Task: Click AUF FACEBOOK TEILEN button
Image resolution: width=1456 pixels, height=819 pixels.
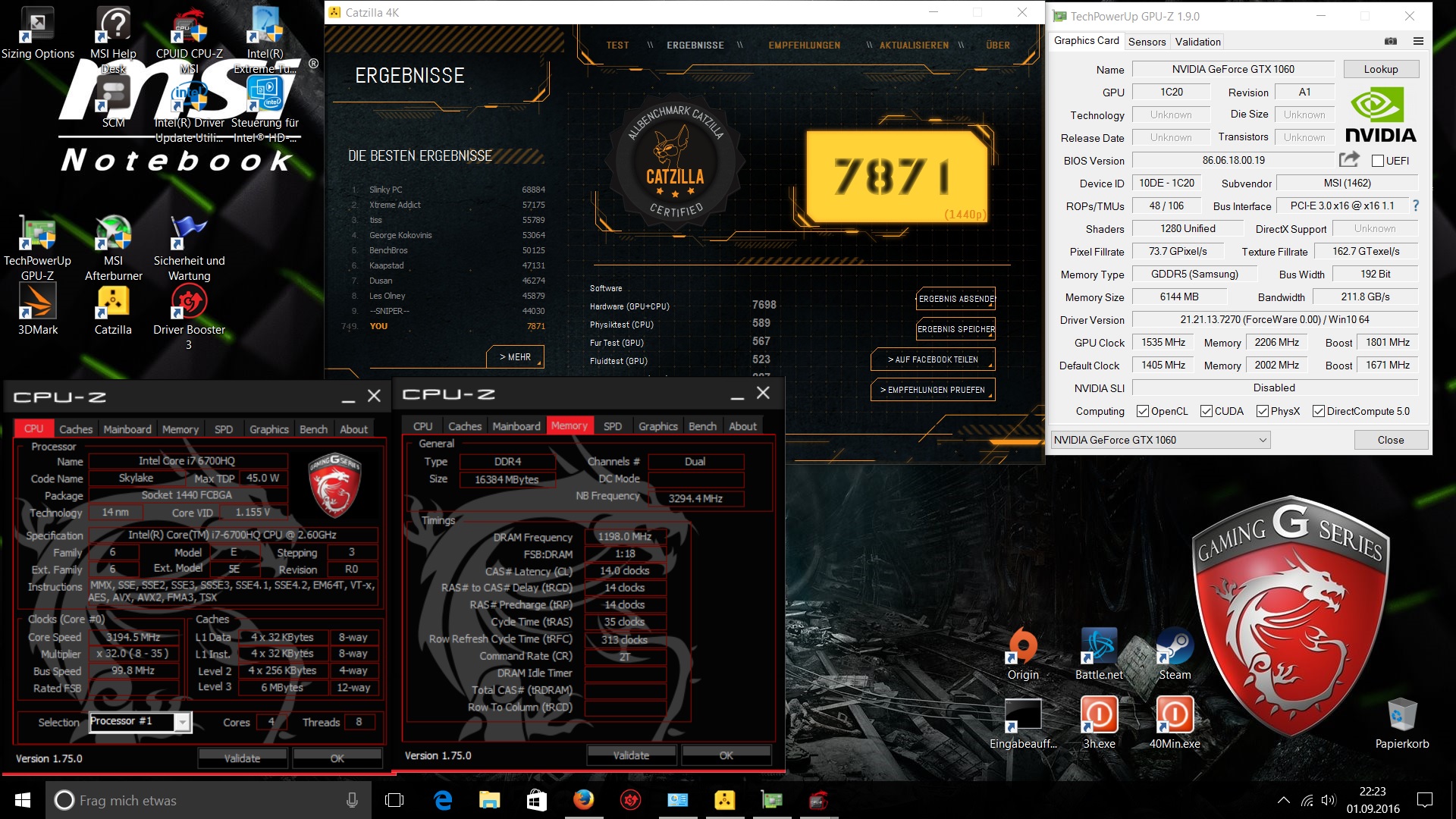Action: 933,359
